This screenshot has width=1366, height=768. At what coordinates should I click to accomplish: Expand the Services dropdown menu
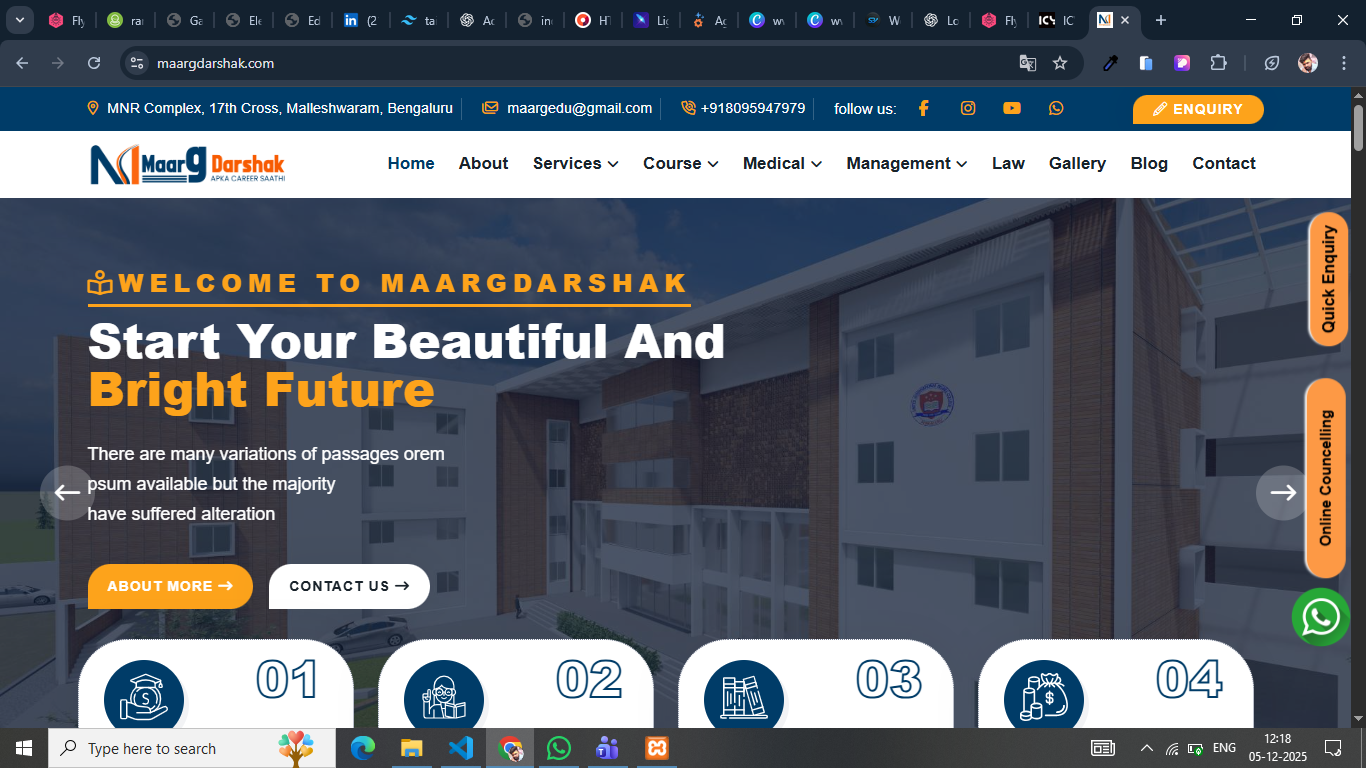coord(575,163)
